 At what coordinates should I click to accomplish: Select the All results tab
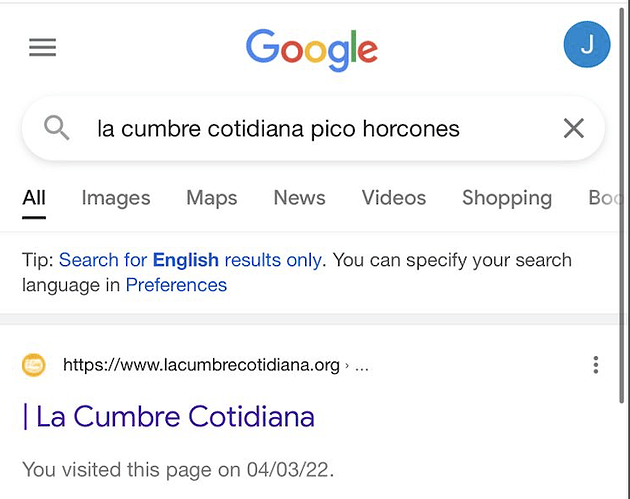coord(34,198)
